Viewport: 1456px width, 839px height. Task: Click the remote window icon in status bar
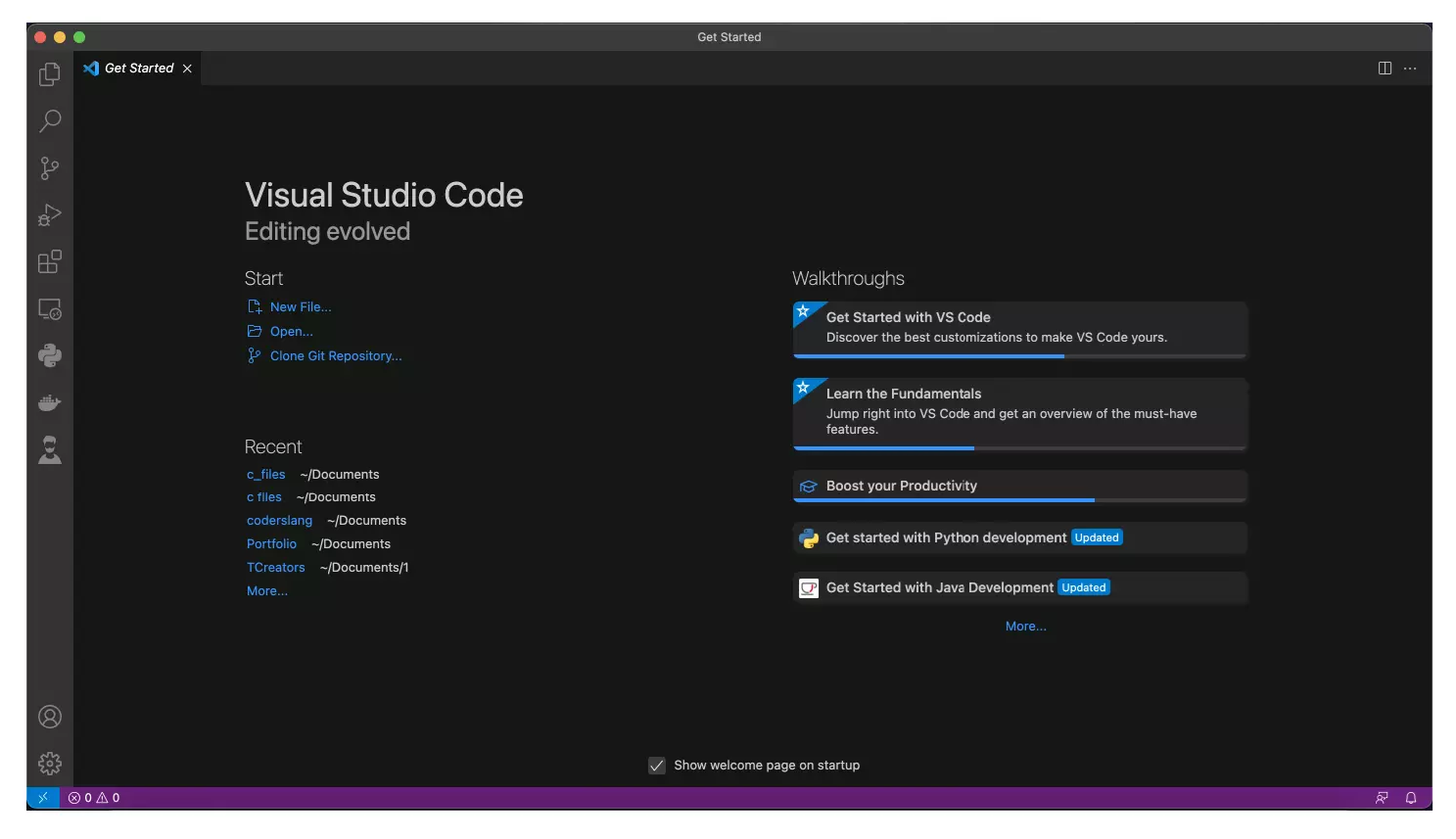pos(43,798)
